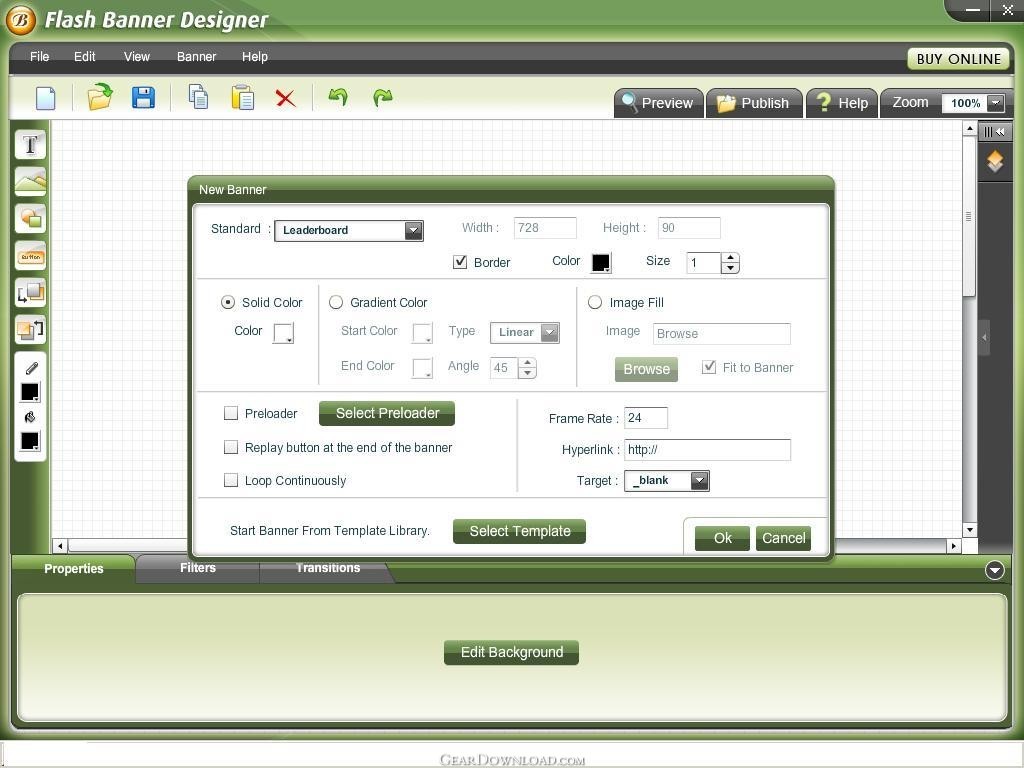Select the Image tool in left toolbar
The height and width of the screenshot is (768, 1024).
click(x=30, y=182)
